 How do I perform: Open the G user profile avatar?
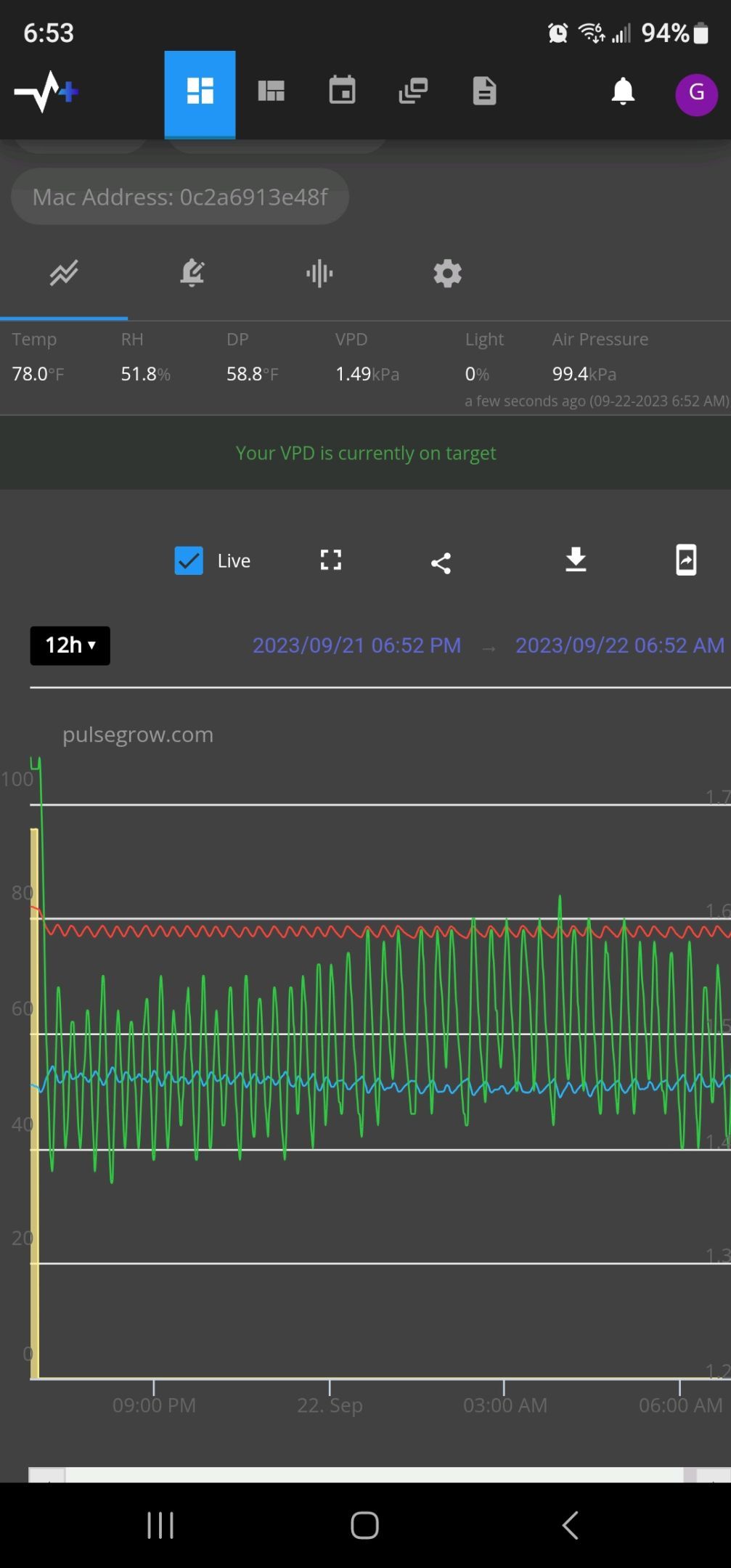coord(696,94)
